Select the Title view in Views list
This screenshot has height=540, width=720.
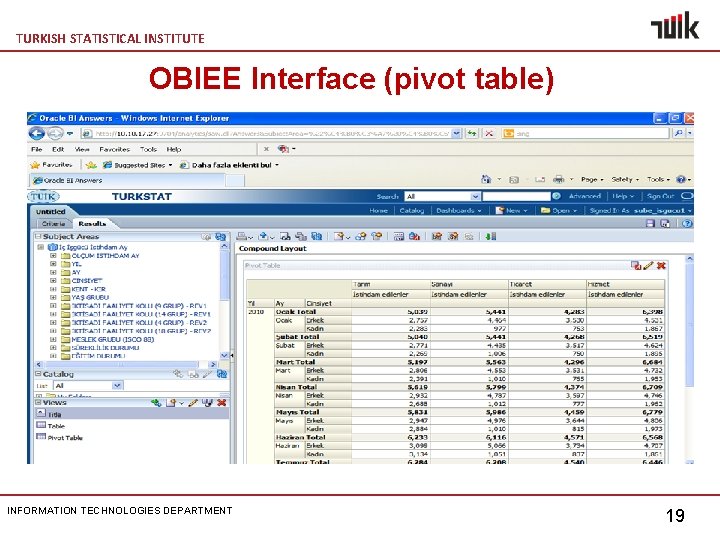tap(132, 414)
